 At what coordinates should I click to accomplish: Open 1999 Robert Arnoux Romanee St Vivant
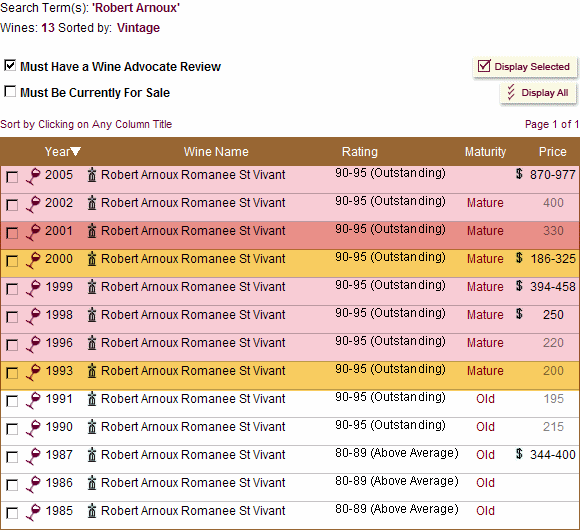193,287
